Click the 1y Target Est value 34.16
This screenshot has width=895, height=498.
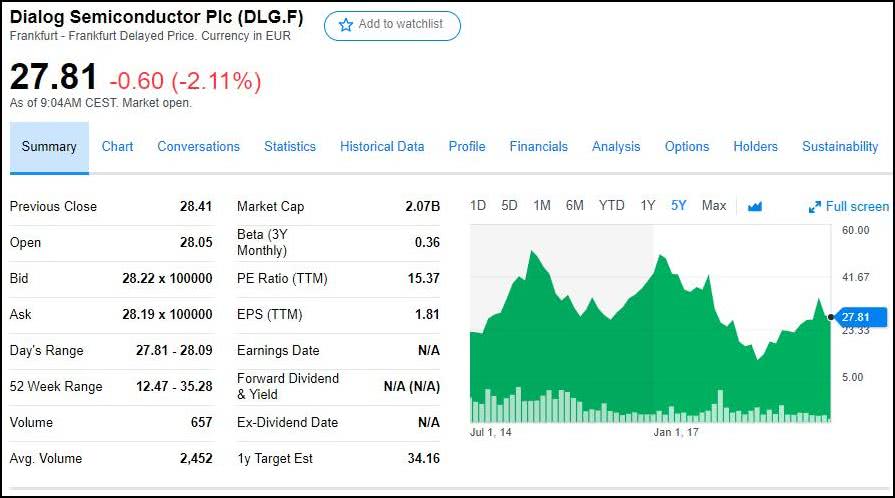pos(424,458)
